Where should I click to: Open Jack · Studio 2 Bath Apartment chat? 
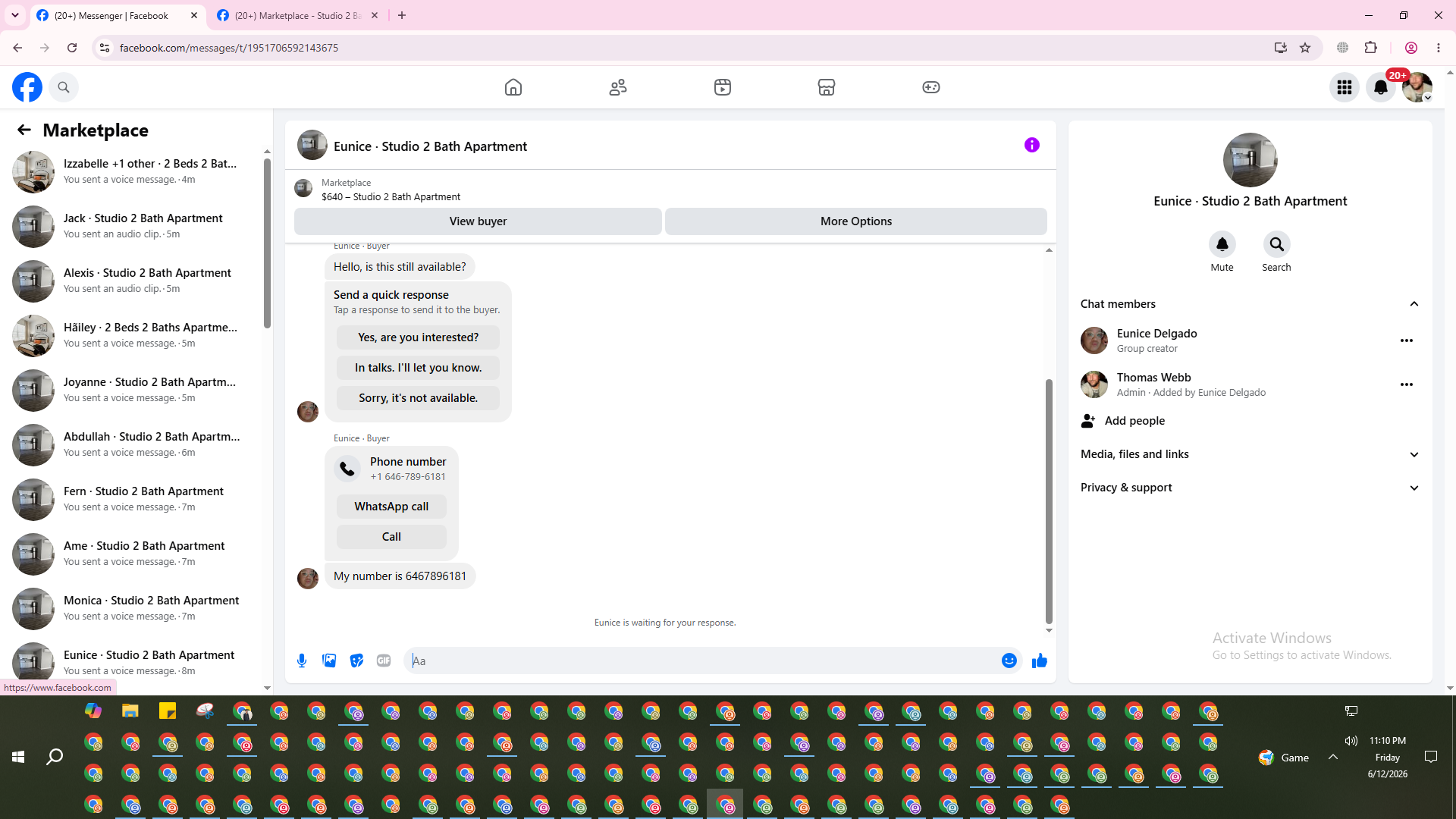coord(132,226)
